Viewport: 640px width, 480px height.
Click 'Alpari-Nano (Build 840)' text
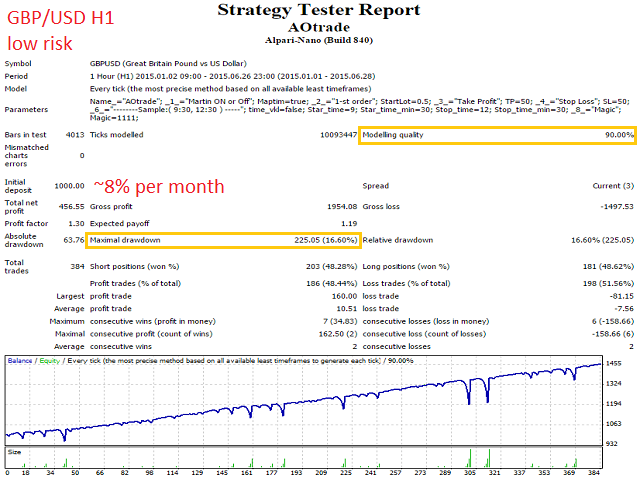tap(319, 40)
